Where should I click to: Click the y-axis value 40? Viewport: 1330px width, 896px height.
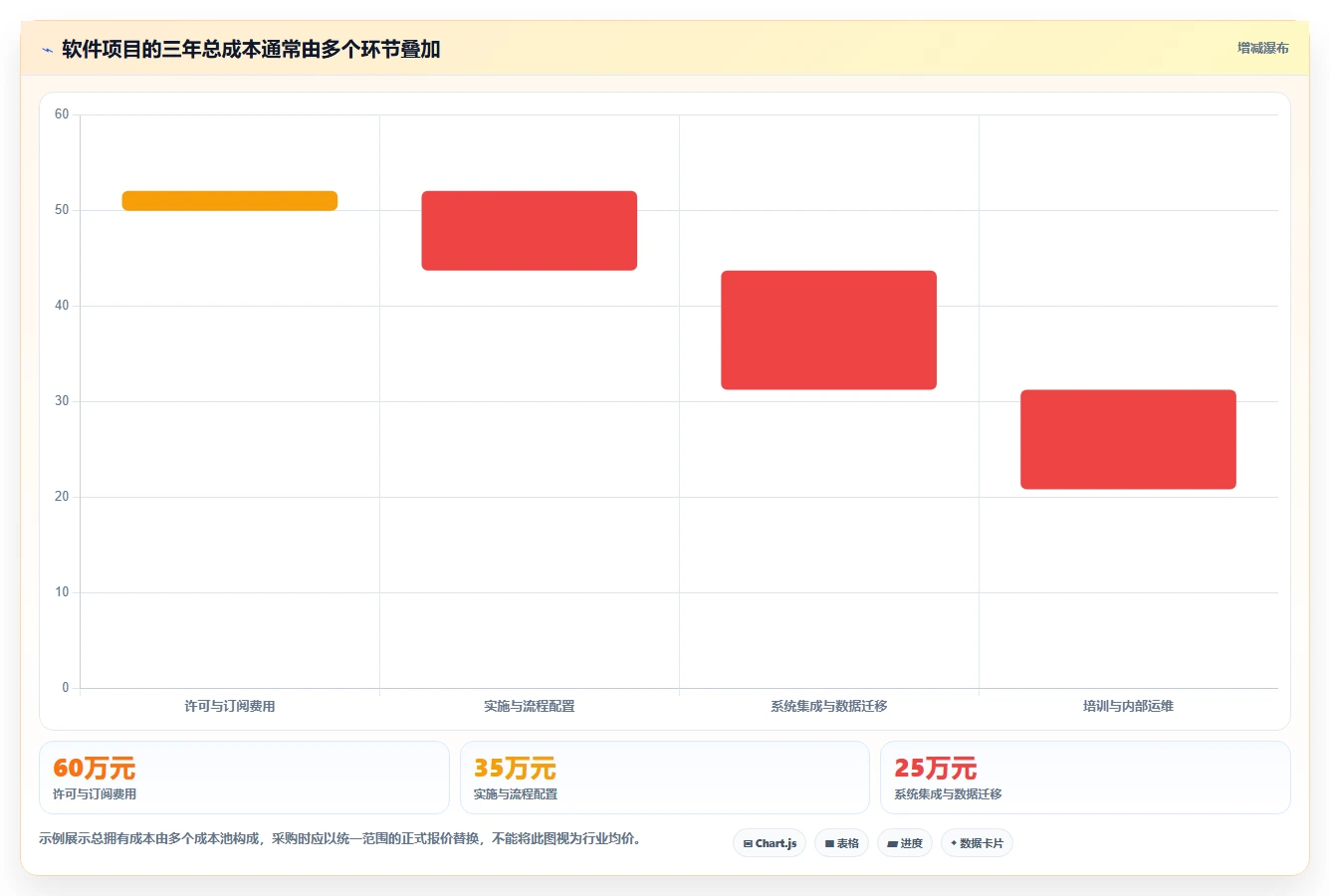(x=62, y=306)
